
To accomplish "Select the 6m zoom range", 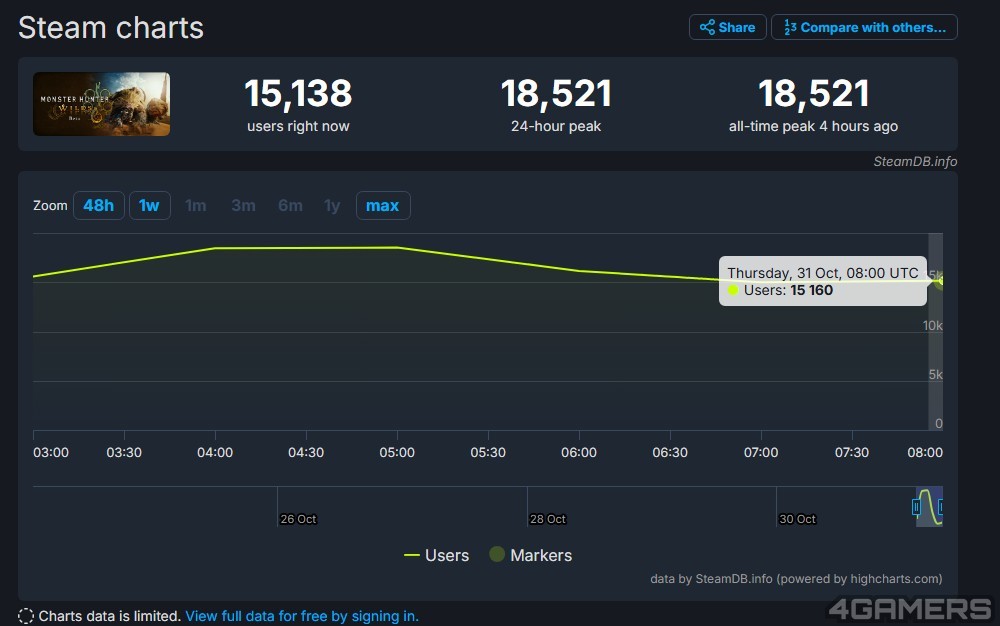I will click(x=290, y=205).
